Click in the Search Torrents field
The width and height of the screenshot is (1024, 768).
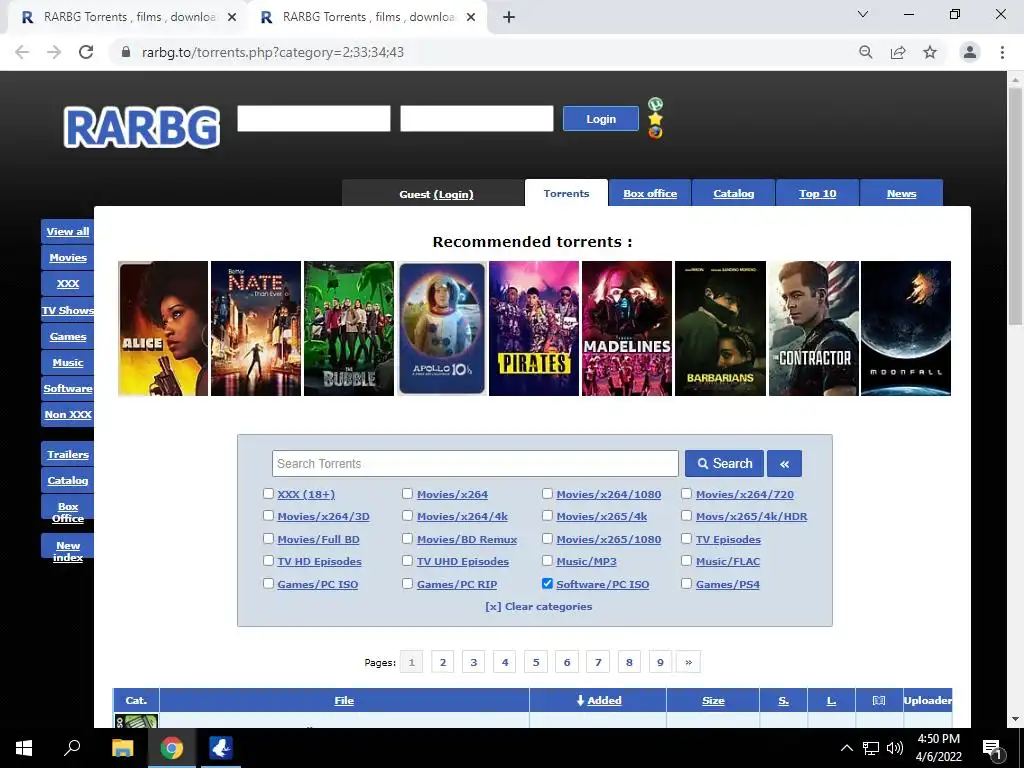pyautogui.click(x=475, y=464)
